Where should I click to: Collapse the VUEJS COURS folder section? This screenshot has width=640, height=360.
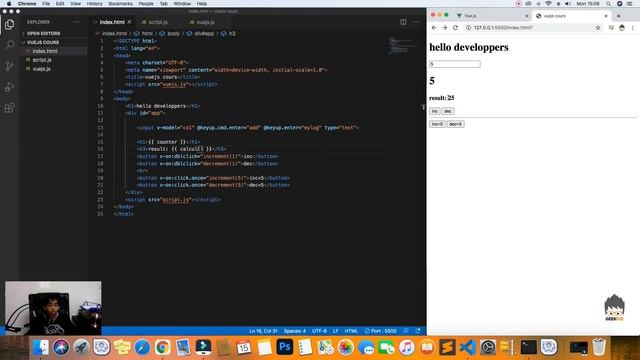click(x=43, y=42)
